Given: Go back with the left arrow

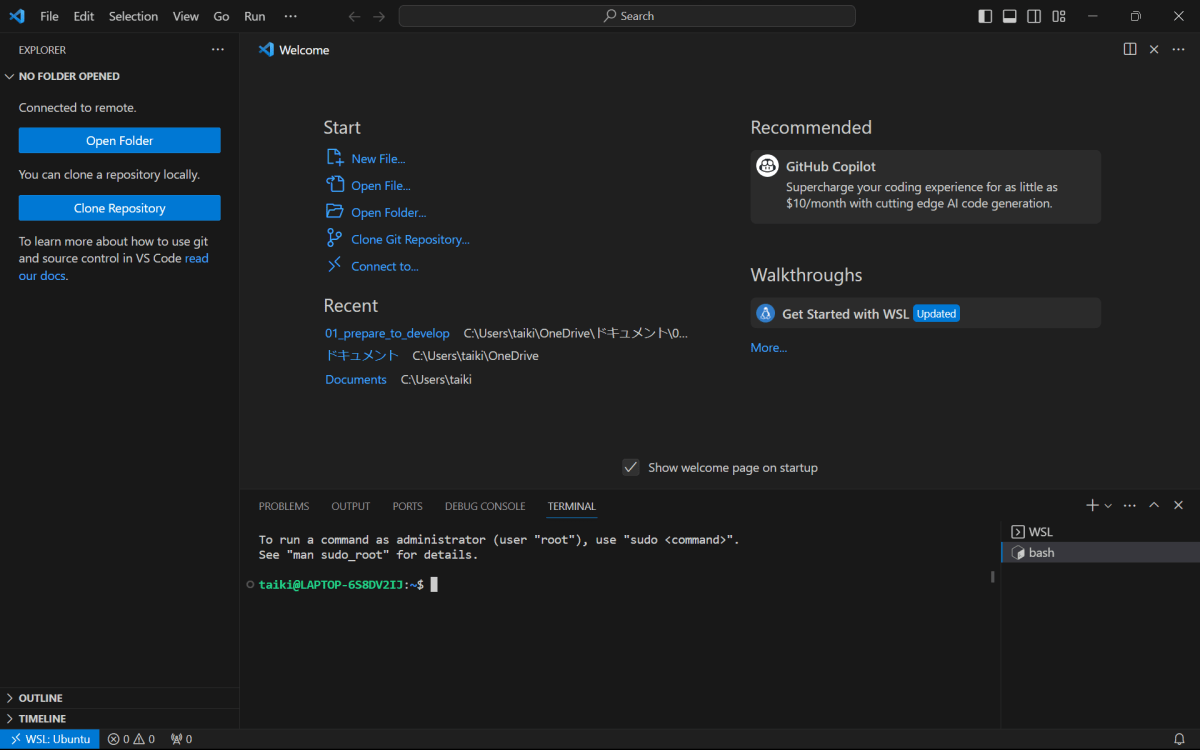Looking at the screenshot, I should click(354, 16).
